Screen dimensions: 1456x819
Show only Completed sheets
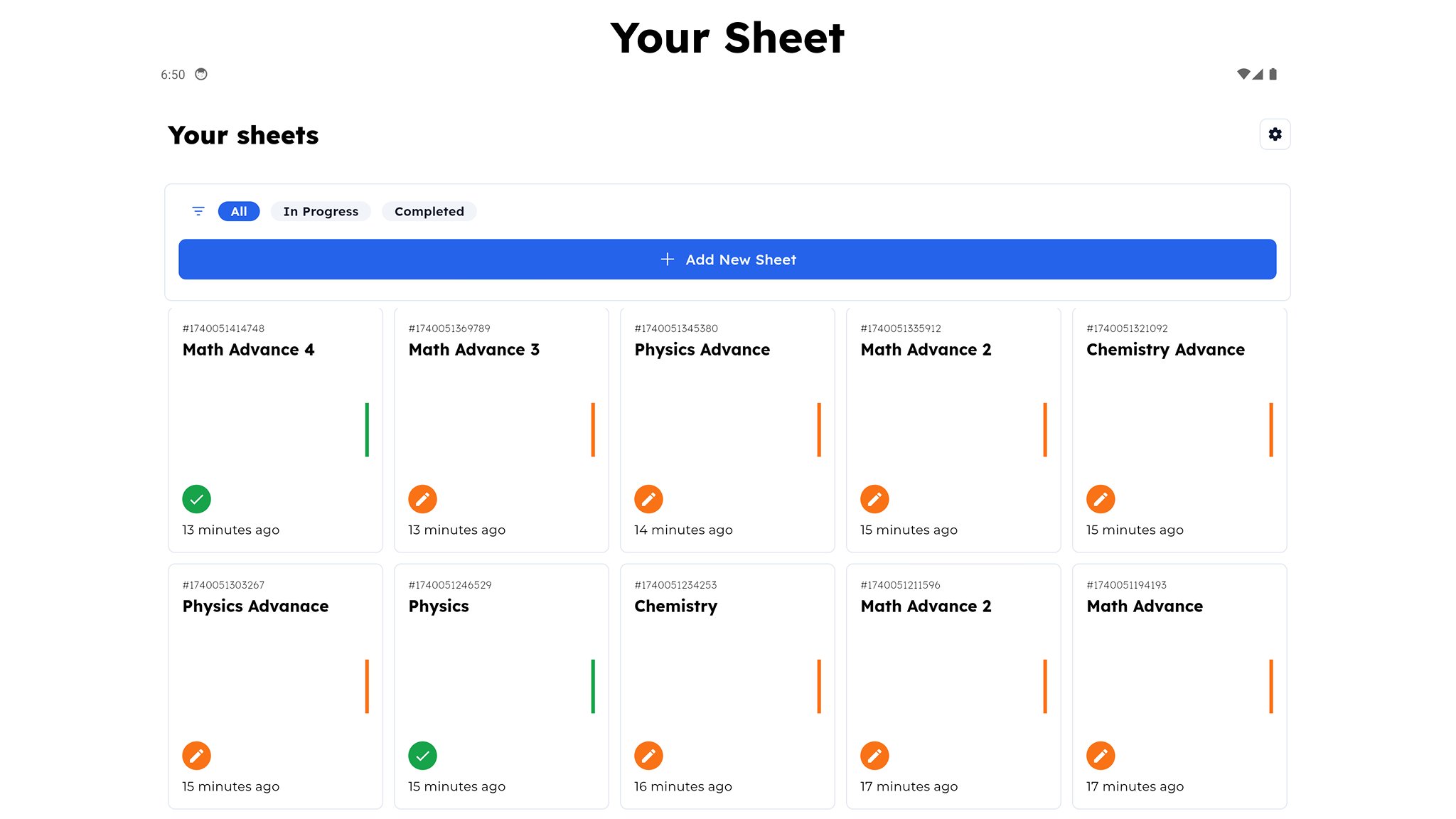coord(429,211)
